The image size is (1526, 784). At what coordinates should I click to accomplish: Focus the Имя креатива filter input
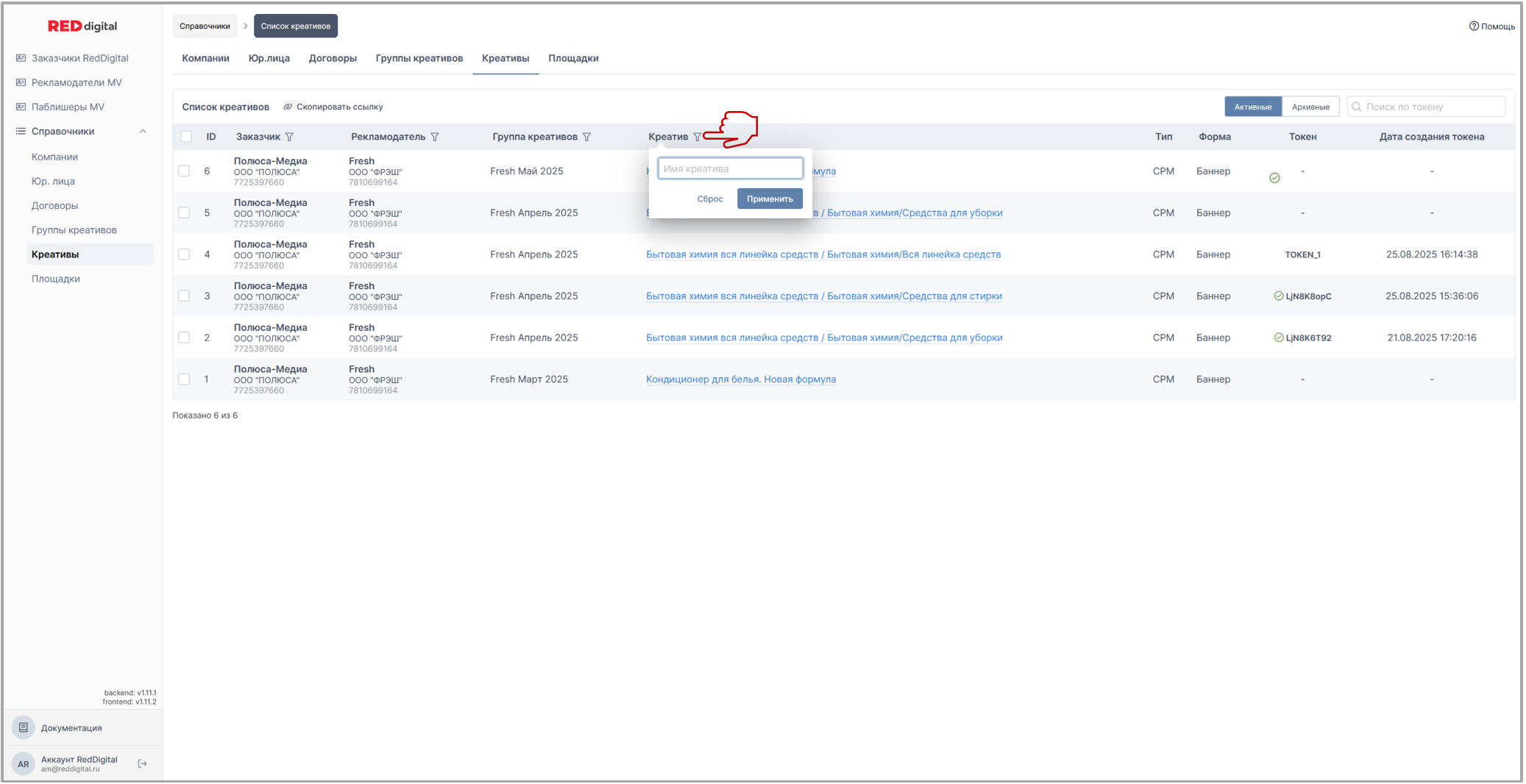pyautogui.click(x=729, y=168)
